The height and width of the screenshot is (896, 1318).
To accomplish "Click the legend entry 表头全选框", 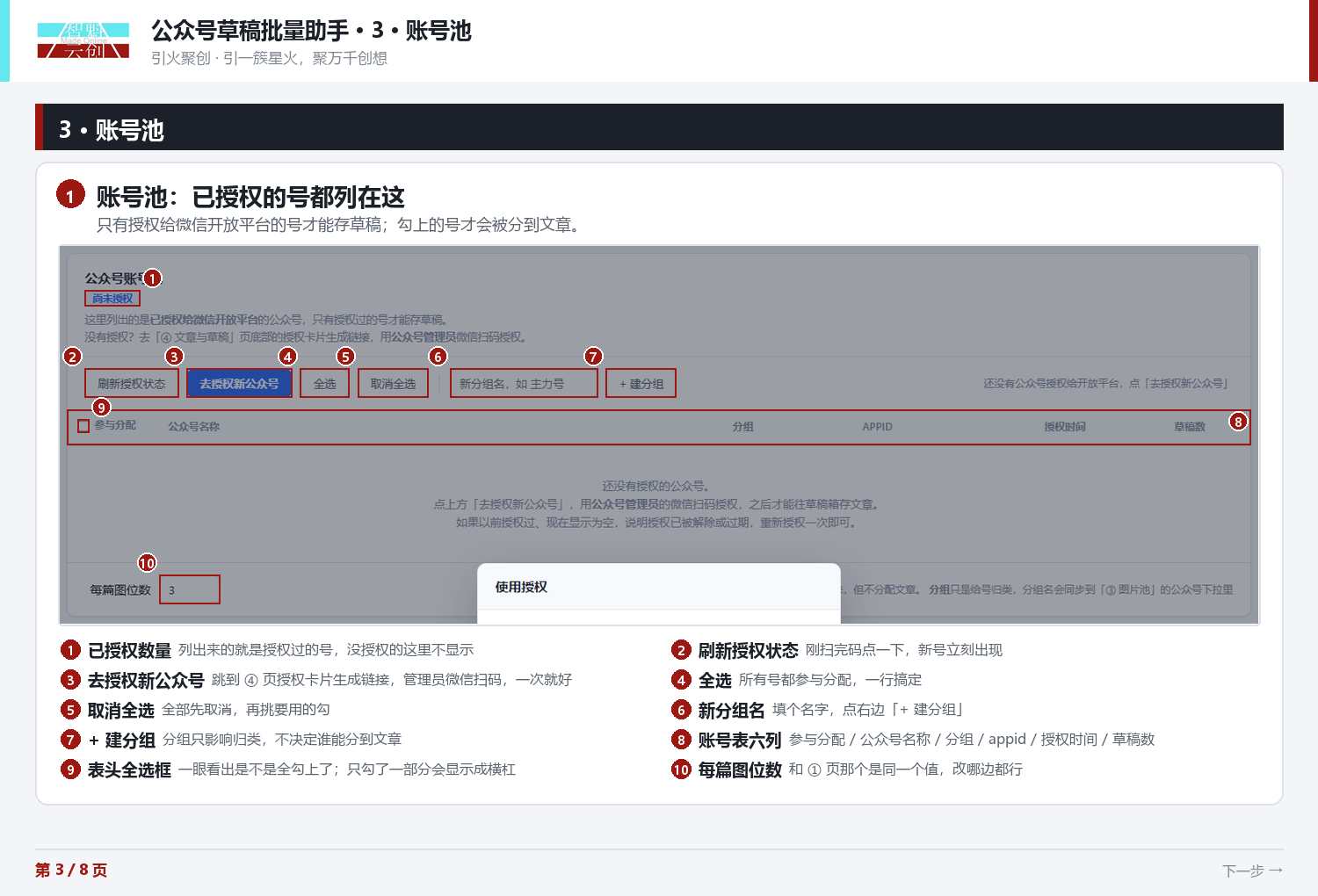I will point(129,770).
